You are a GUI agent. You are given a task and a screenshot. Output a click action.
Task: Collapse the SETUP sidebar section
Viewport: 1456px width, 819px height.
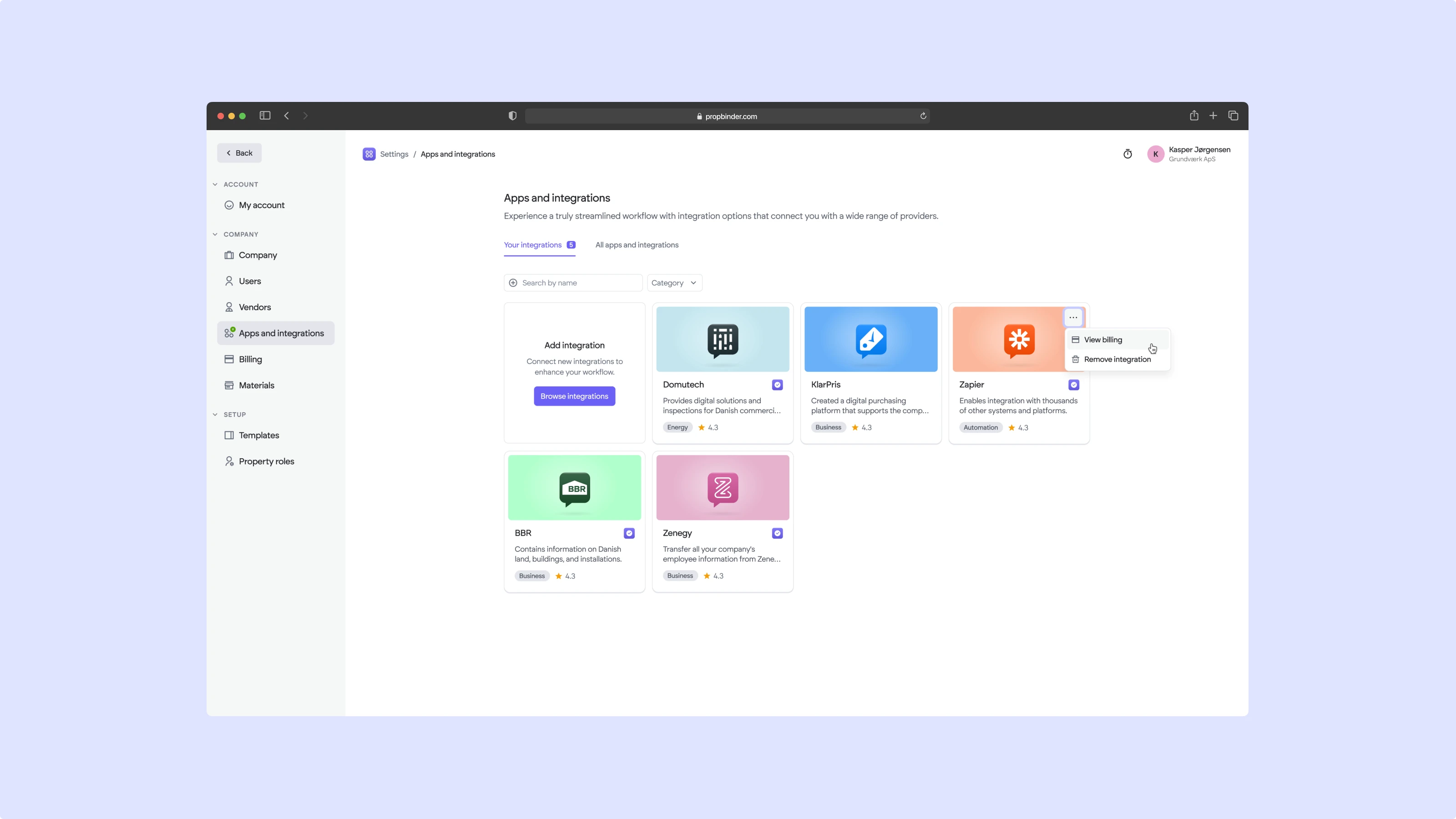(215, 415)
